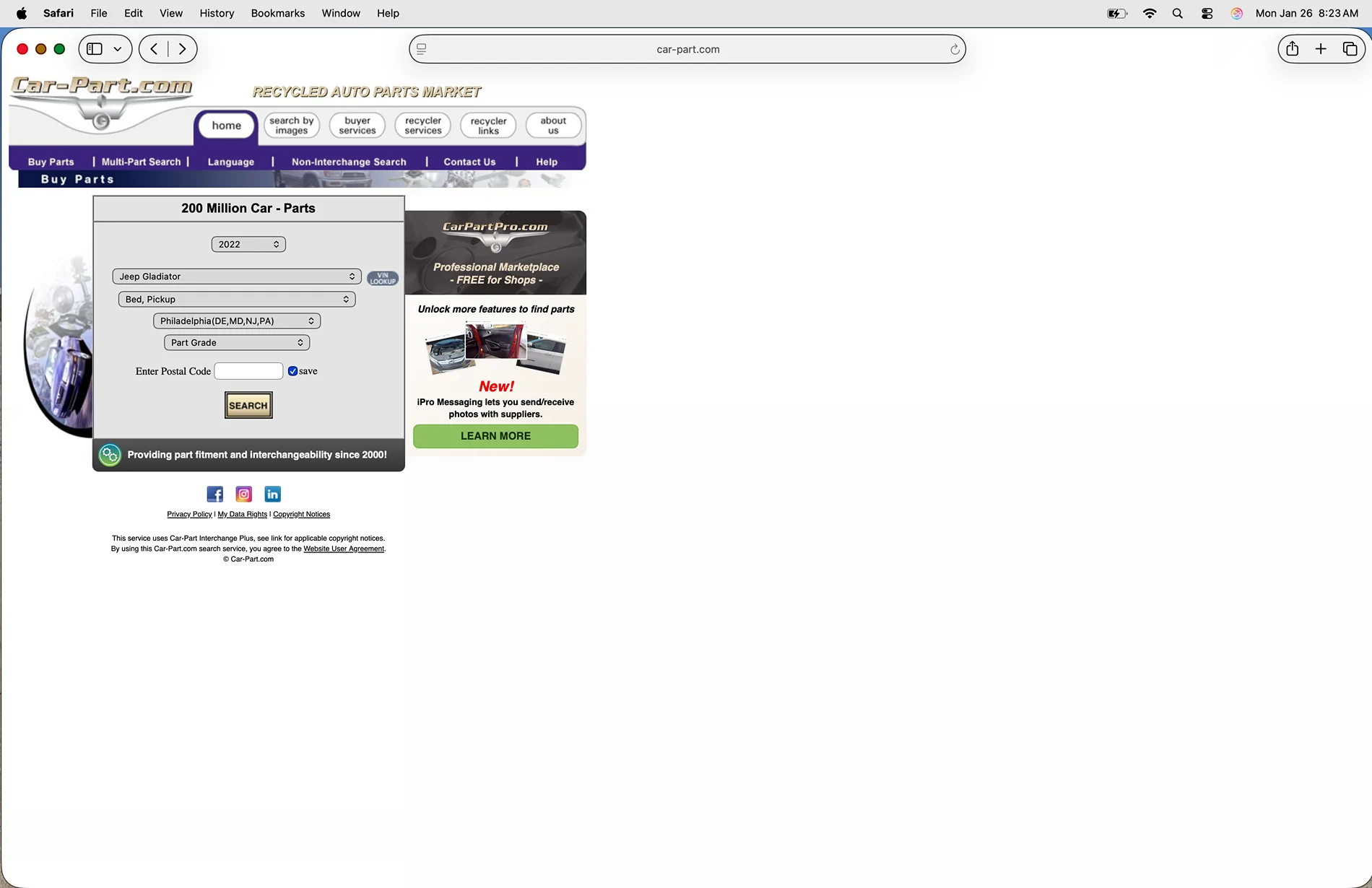Image resolution: width=1372 pixels, height=888 pixels.
Task: Go back with the back arrow
Action: [x=154, y=49]
